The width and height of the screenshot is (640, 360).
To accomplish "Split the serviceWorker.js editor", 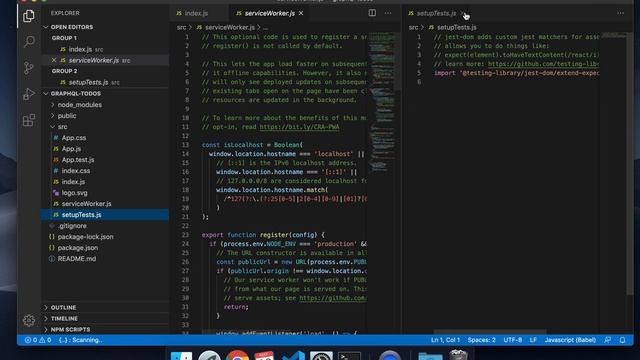I will (372, 13).
